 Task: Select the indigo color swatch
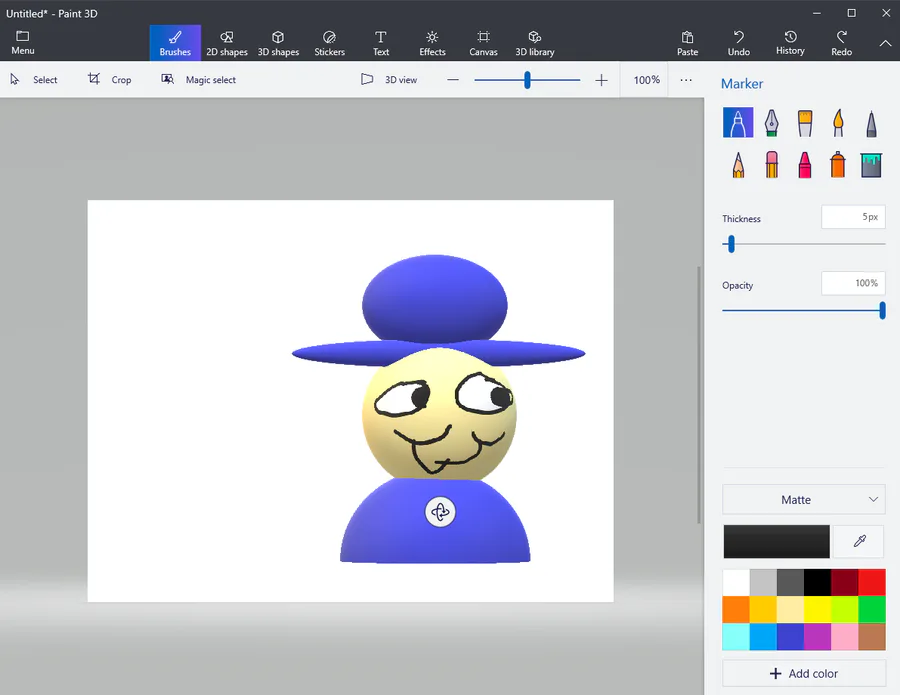(790, 636)
